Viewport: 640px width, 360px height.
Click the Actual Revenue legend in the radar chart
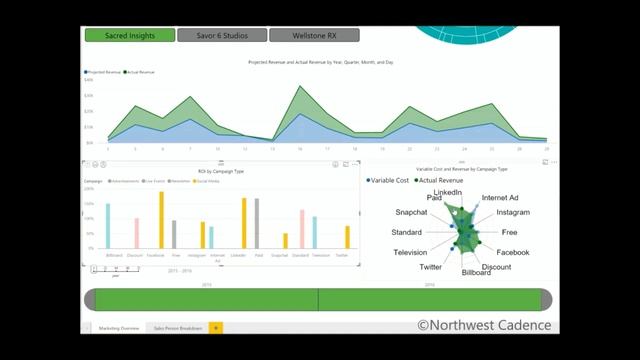439,180
